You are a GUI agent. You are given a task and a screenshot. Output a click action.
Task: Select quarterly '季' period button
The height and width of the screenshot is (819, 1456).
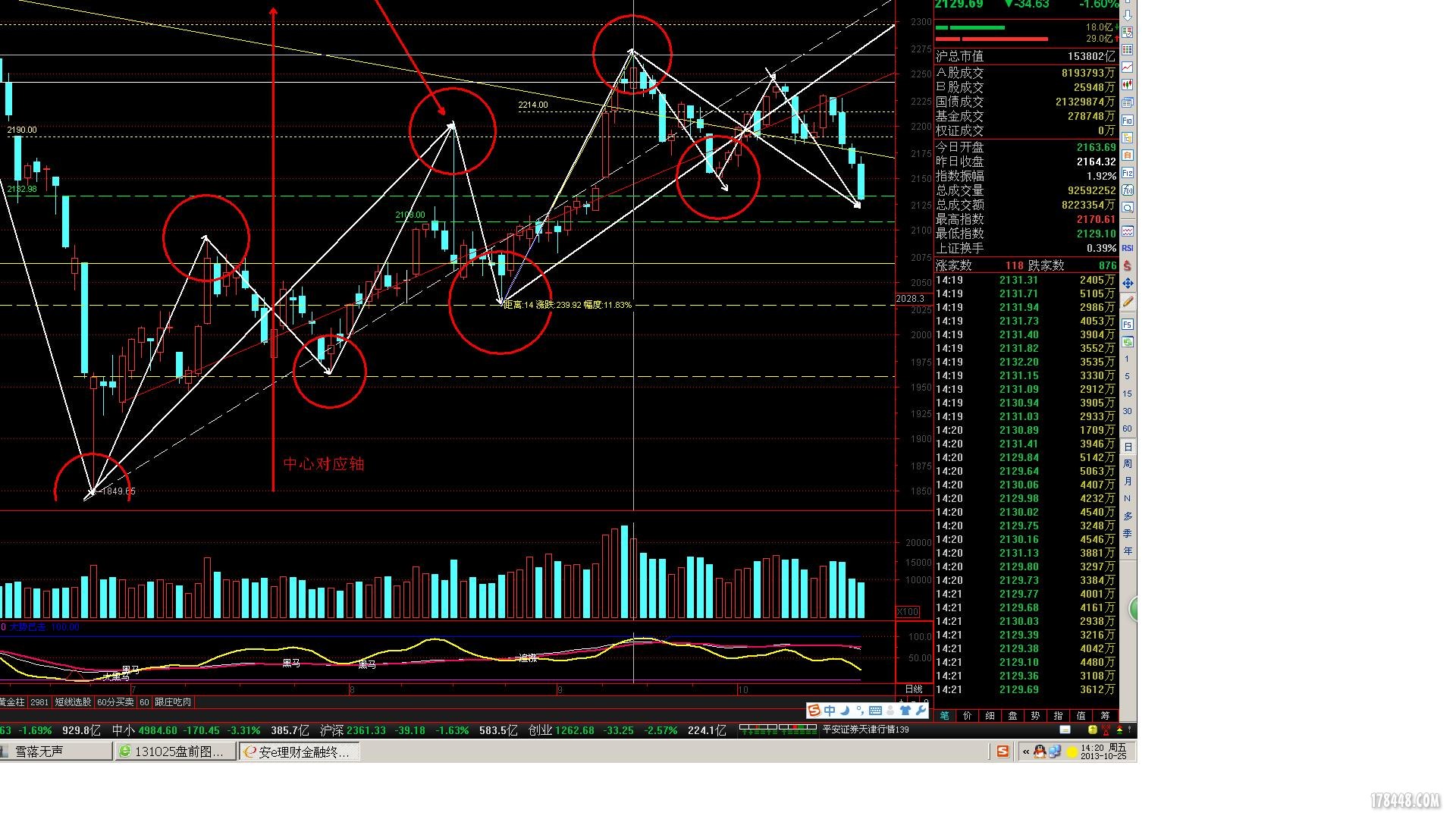[x=1127, y=533]
